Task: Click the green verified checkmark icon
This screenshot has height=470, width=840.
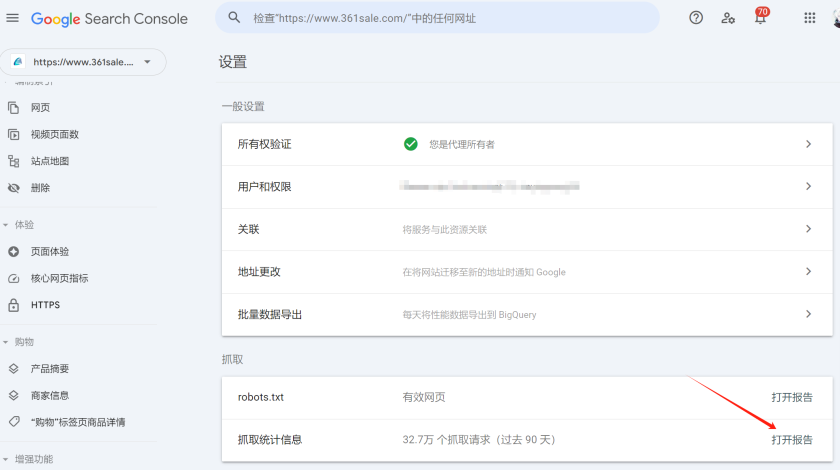Action: click(411, 144)
